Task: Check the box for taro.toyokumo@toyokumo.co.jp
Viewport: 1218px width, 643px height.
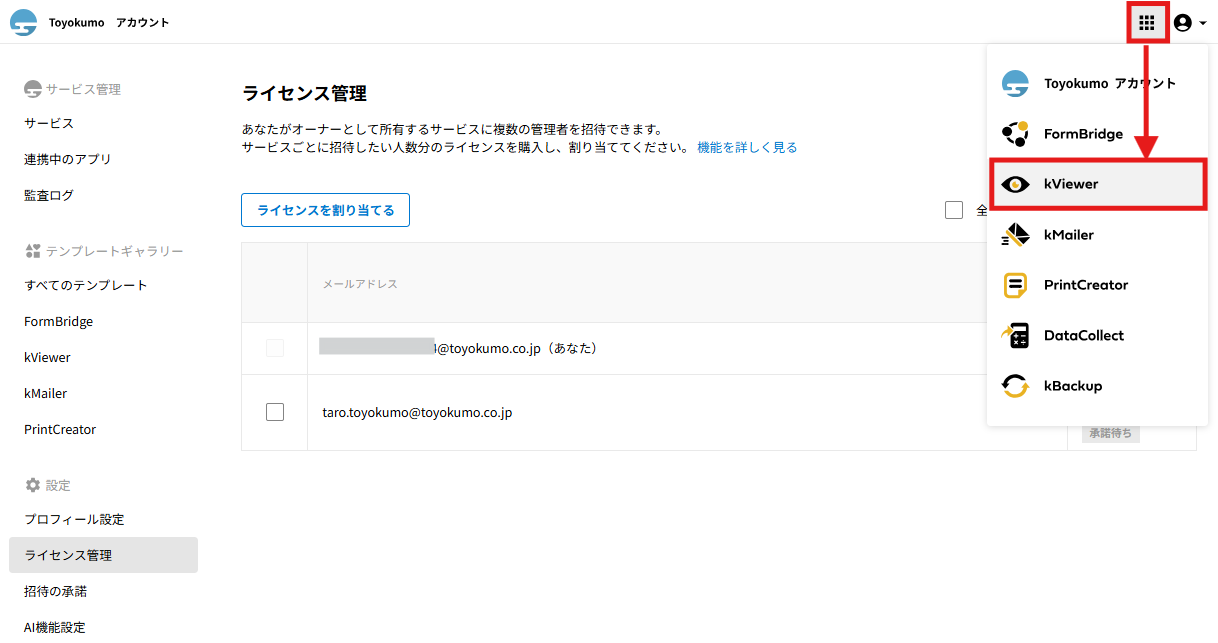Action: pyautogui.click(x=275, y=412)
